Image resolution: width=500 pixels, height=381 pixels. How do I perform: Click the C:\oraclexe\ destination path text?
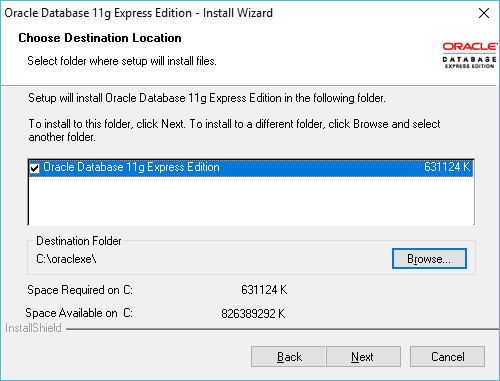click(66, 259)
